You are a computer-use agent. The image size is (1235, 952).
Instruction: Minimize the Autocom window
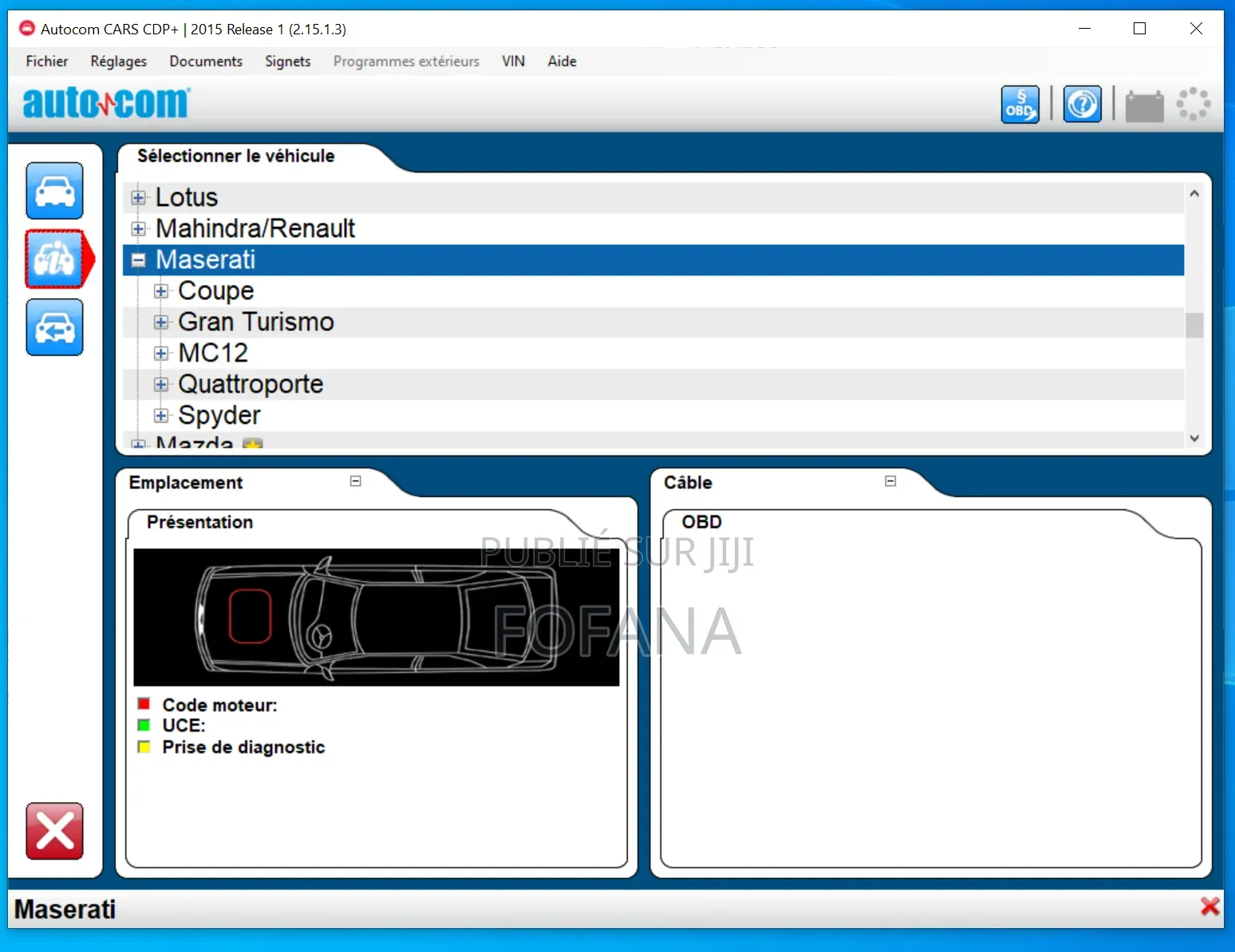(x=1084, y=29)
